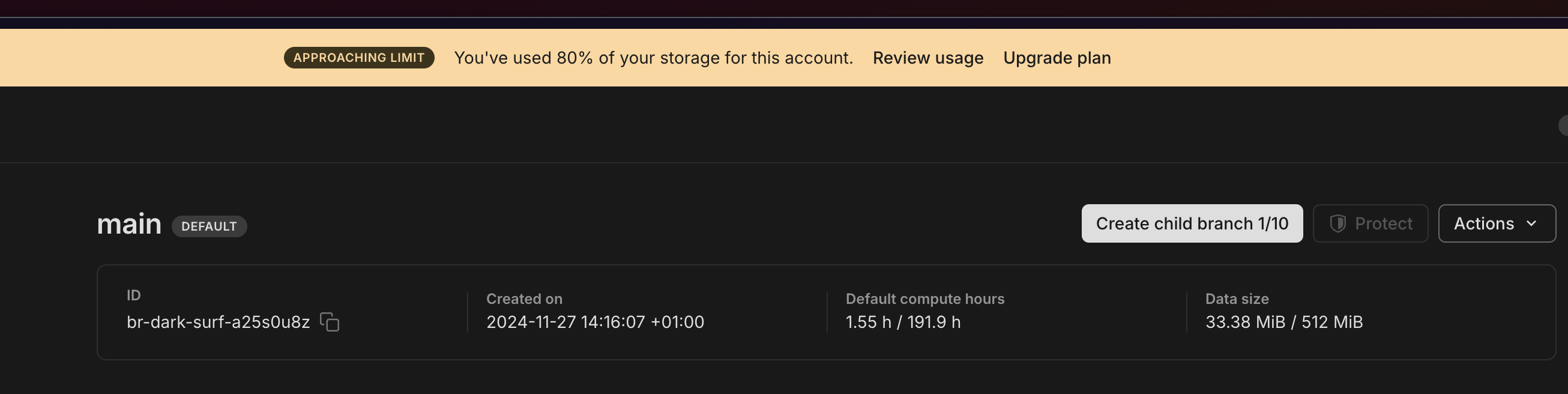Open the Review usage link
This screenshot has height=394, width=1568.
coord(927,58)
